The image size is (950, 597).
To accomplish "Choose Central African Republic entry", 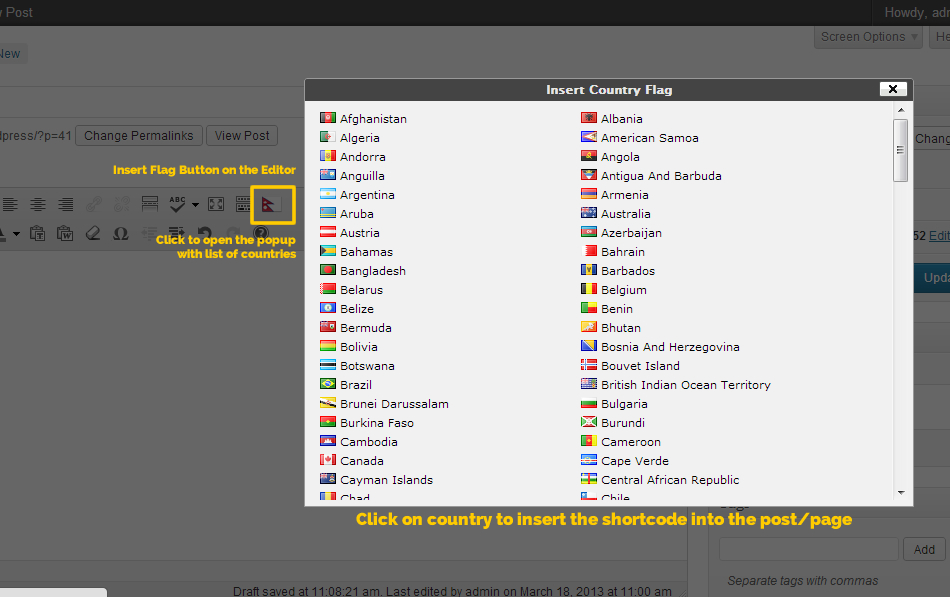I will coord(670,480).
